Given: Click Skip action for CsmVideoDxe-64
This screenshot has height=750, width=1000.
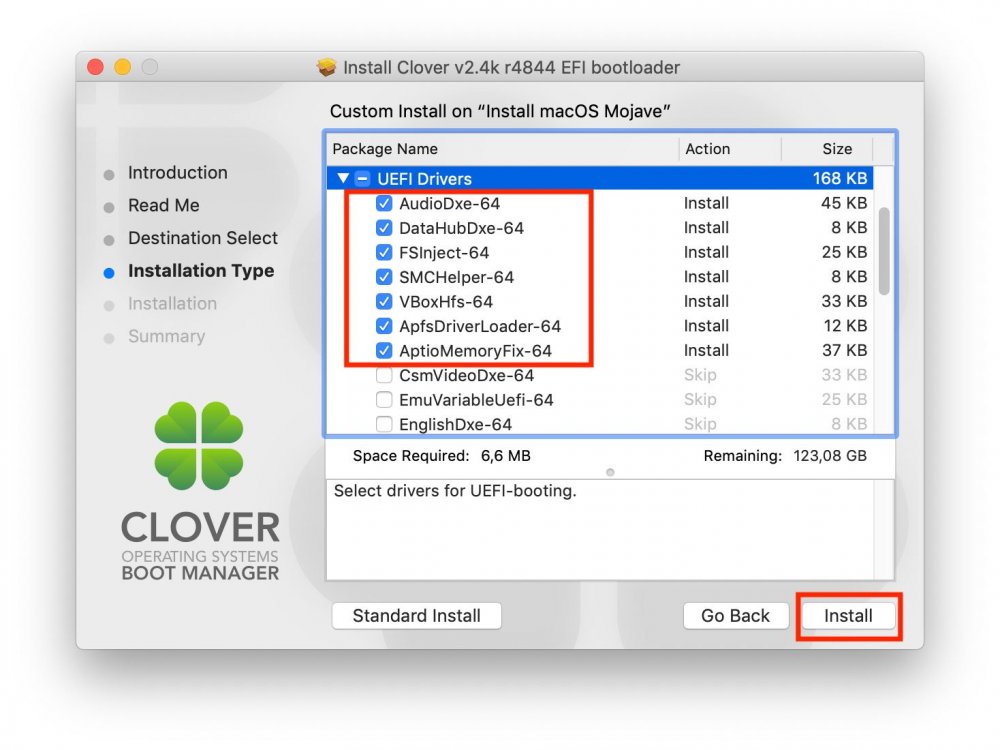Looking at the screenshot, I should (x=700, y=375).
